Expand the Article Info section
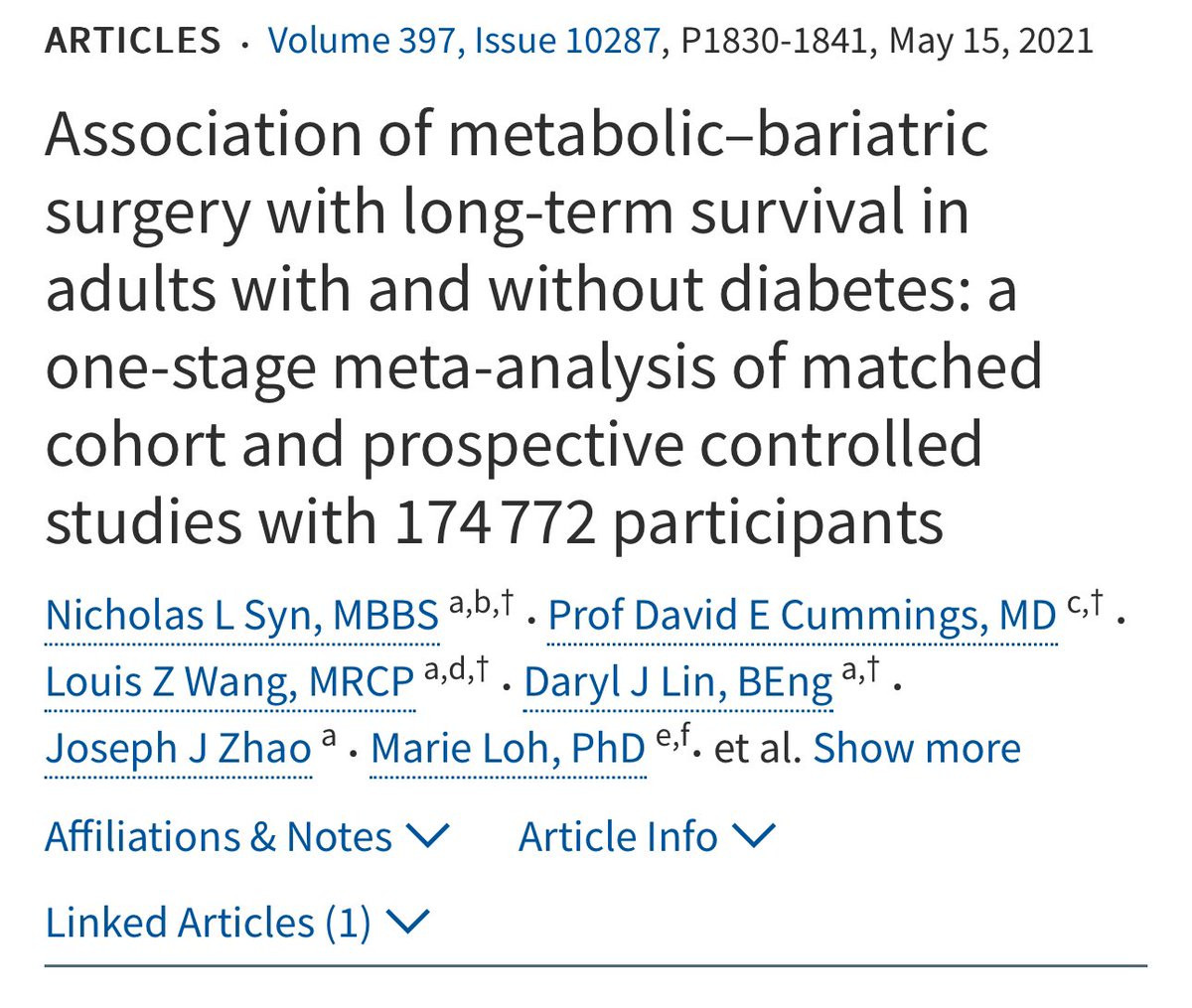1192x1008 pixels. pyautogui.click(x=618, y=836)
